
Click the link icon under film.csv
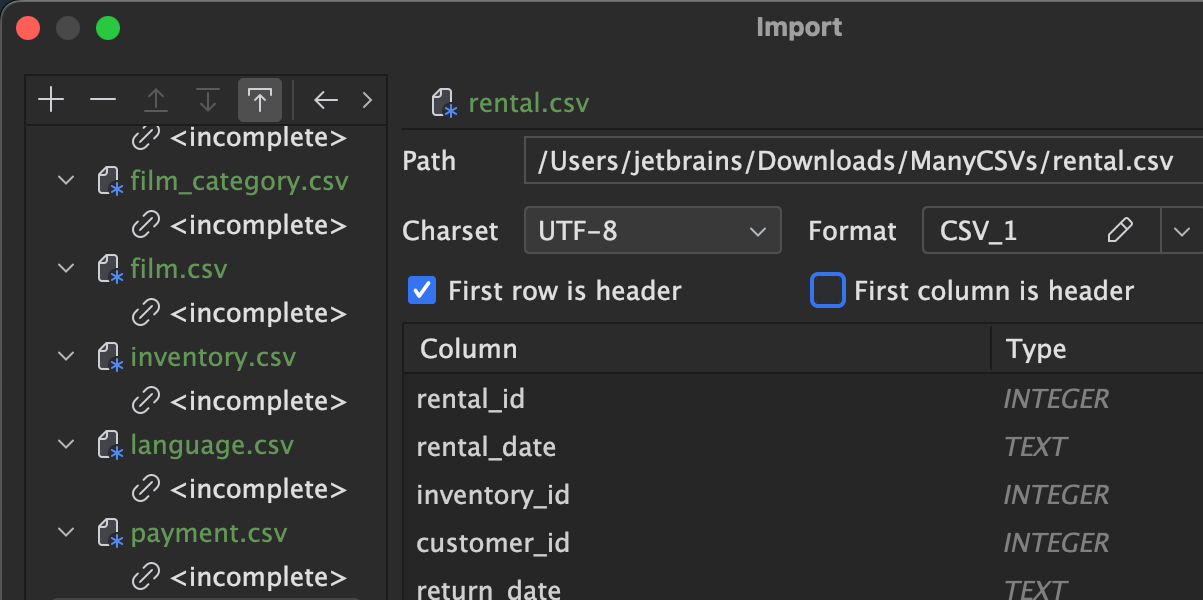point(146,313)
